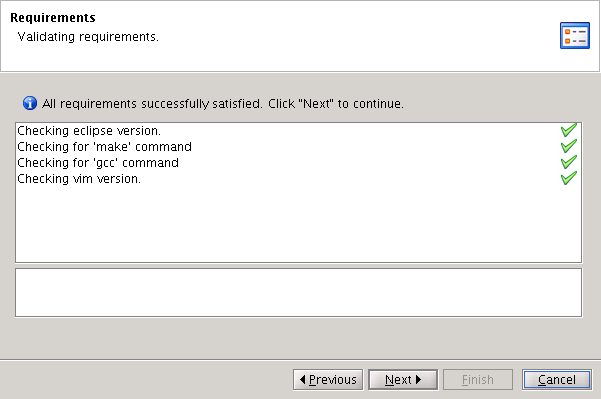This screenshot has width=601, height=399.
Task: Click green checkmark for vim version check
Action: point(569,178)
